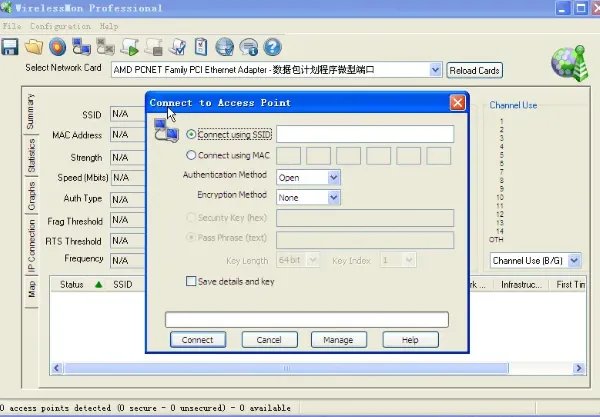Click the globe with checkmark toolbar icon
Image resolution: width=600 pixels, height=417 pixels.
tap(225, 47)
